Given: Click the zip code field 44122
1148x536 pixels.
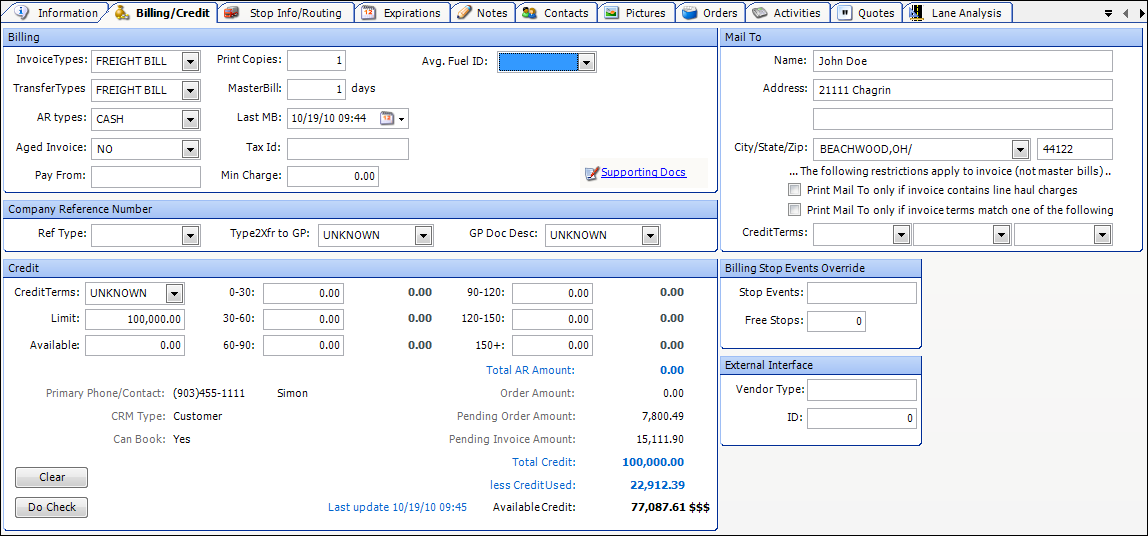Looking at the screenshot, I should [1076, 149].
